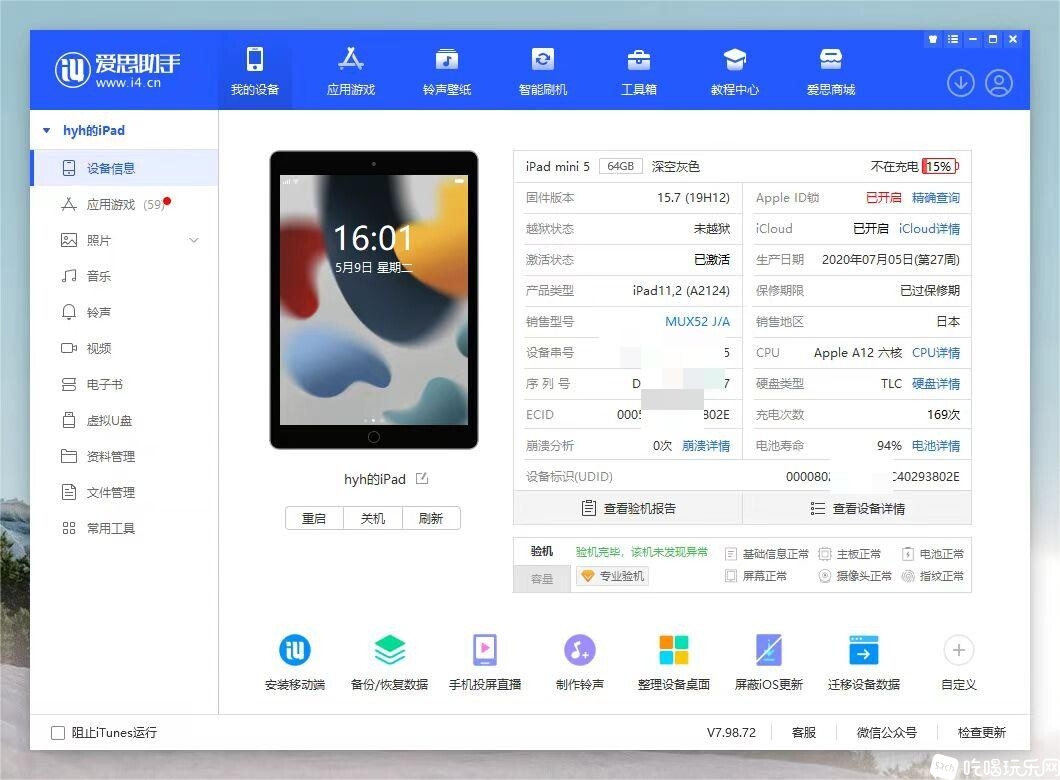Image resolution: width=1060 pixels, height=780 pixels.
Task: Click the 重启 restart button
Action: click(x=314, y=518)
